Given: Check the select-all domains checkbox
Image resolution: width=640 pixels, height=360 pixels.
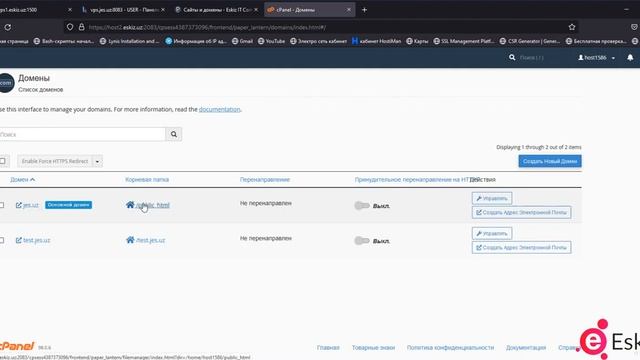Looking at the screenshot, I should pyautogui.click(x=2, y=161).
